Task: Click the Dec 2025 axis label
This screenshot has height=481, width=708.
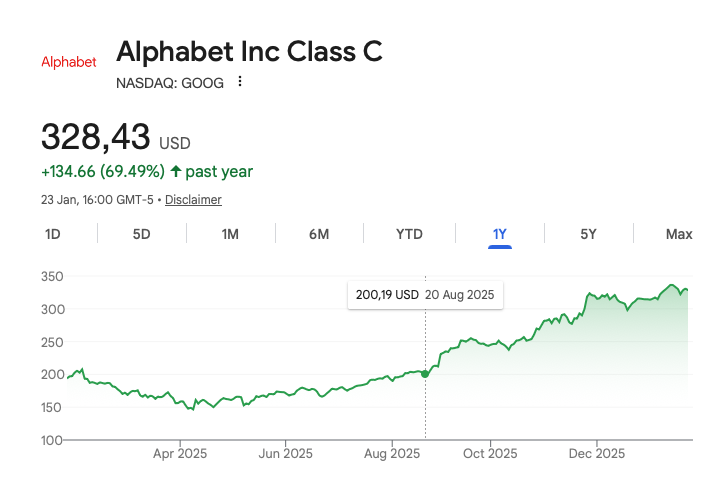Action: point(596,453)
